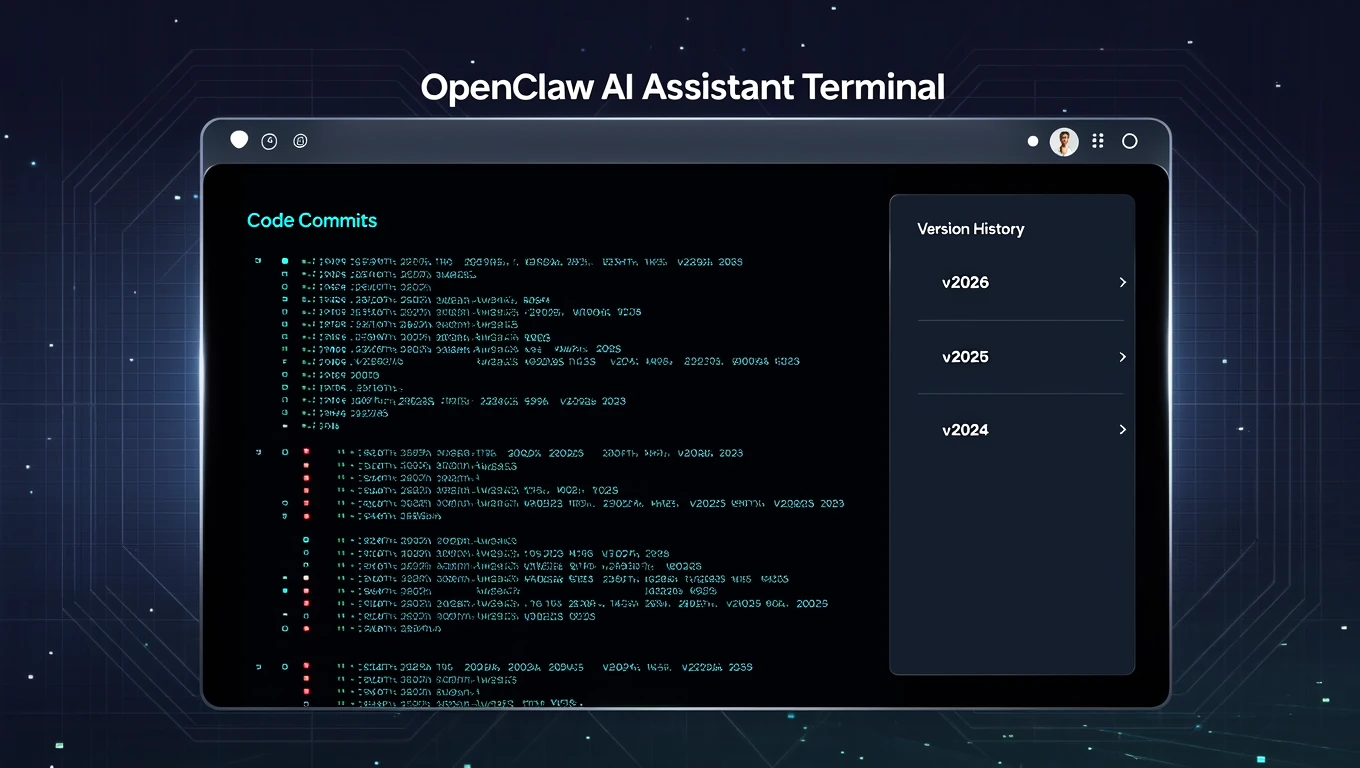
Task: Toggle the filled cyan square on first commit line
Action: [x=285, y=261]
